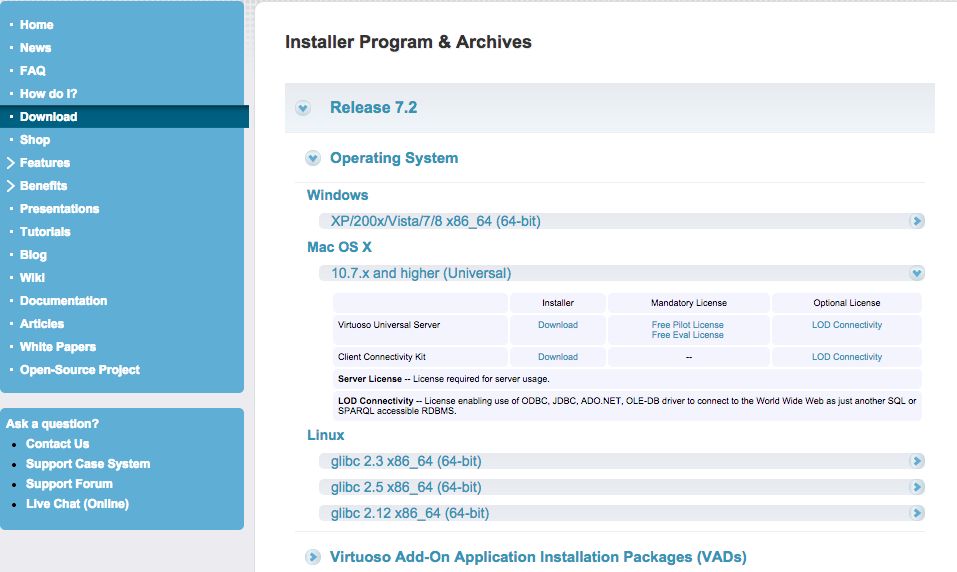Open Contact Us link

(57, 444)
